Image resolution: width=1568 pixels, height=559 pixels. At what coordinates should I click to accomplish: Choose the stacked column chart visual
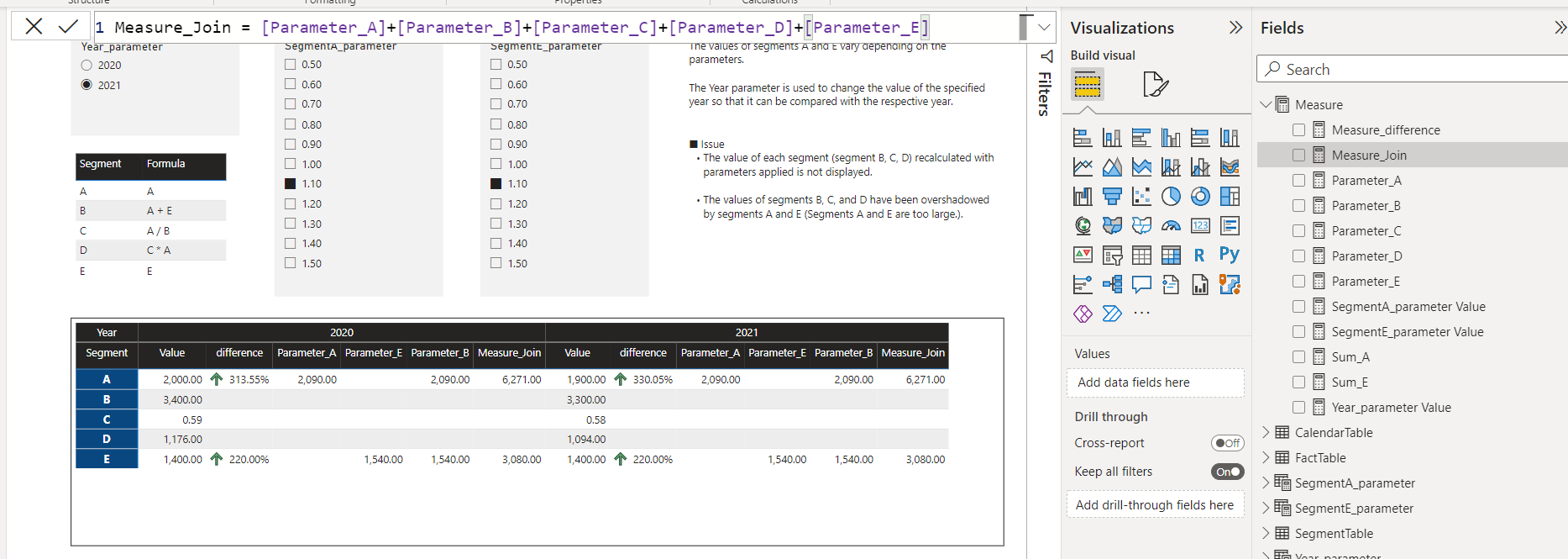coord(1112,138)
